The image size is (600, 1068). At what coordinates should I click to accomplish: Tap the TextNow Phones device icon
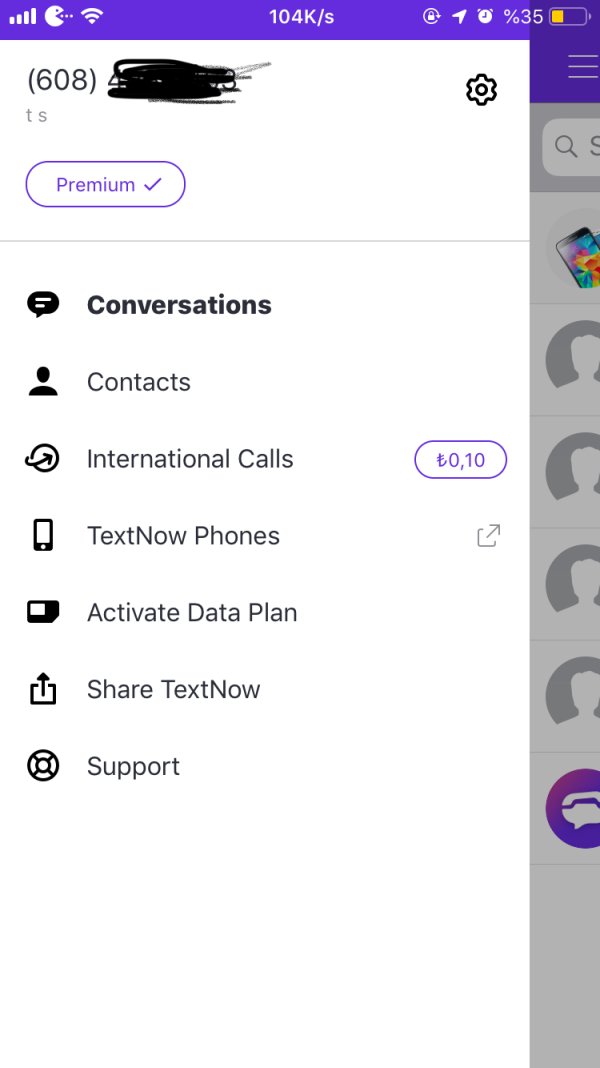tap(43, 536)
